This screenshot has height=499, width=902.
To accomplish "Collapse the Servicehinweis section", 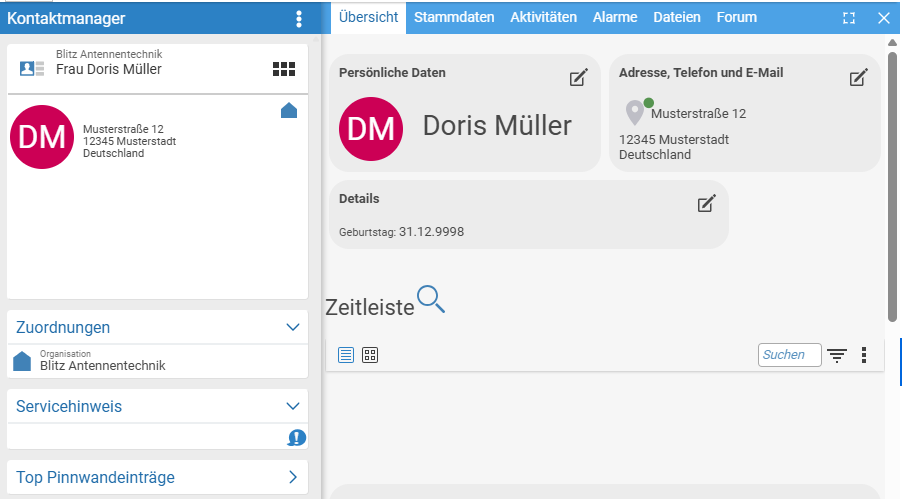I will (x=293, y=406).
